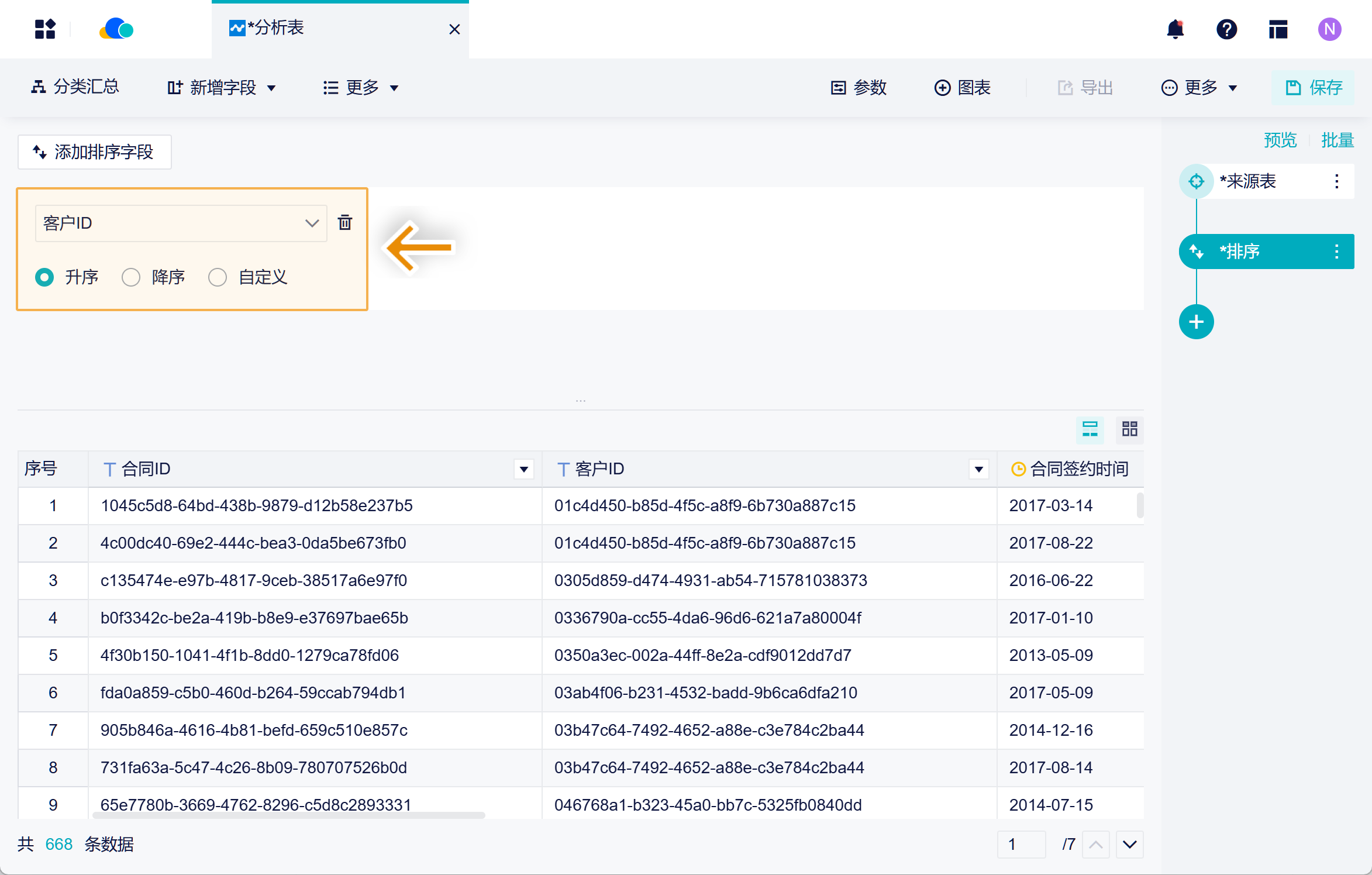Click the page number input field
The image size is (1372, 875).
coord(1021,845)
